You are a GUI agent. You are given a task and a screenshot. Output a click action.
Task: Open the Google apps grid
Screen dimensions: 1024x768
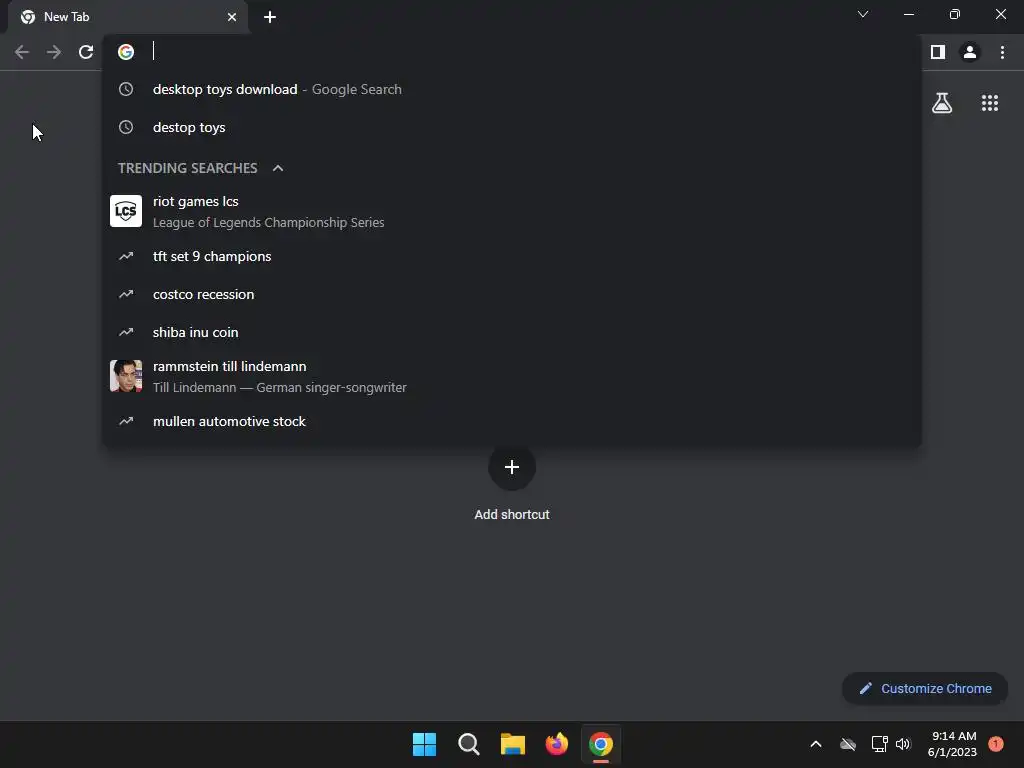990,103
